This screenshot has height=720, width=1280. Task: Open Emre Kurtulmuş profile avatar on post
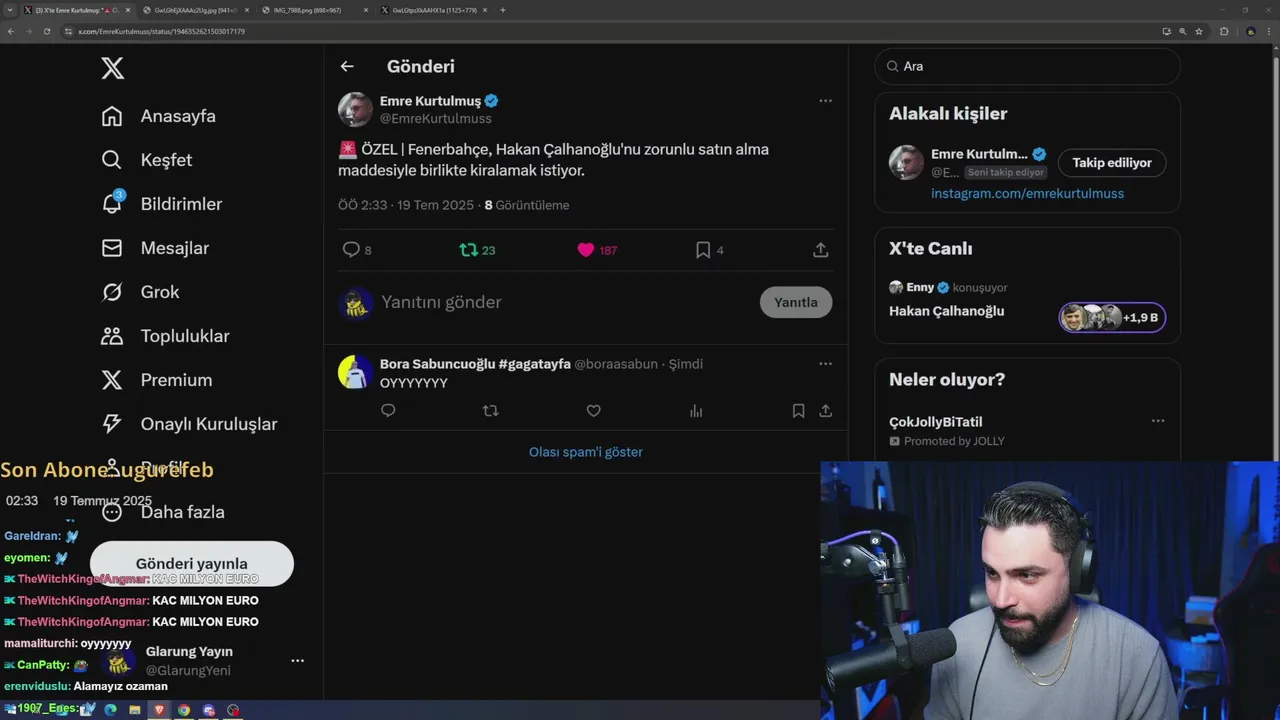pos(355,109)
